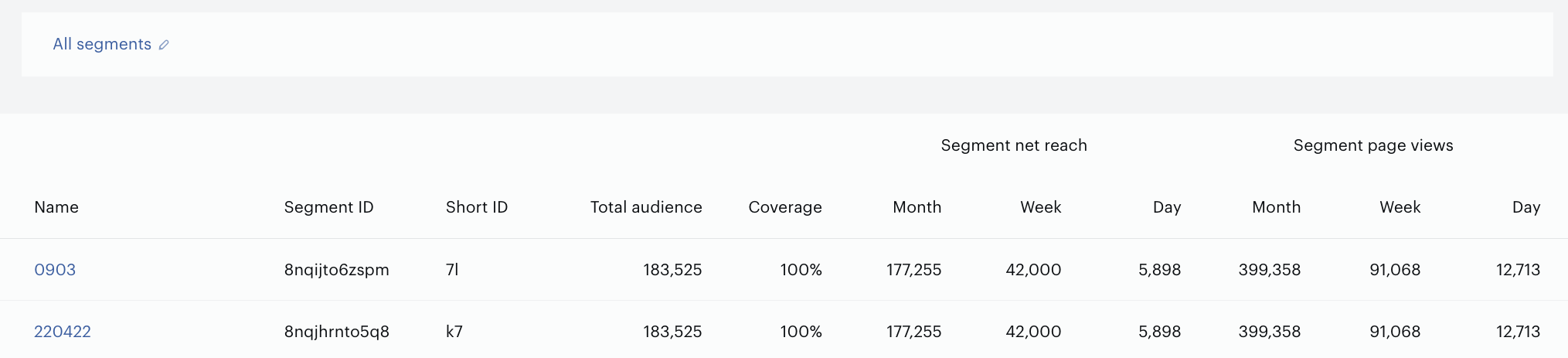
Task: Click Month header under Segment page views
Action: [x=1277, y=207]
